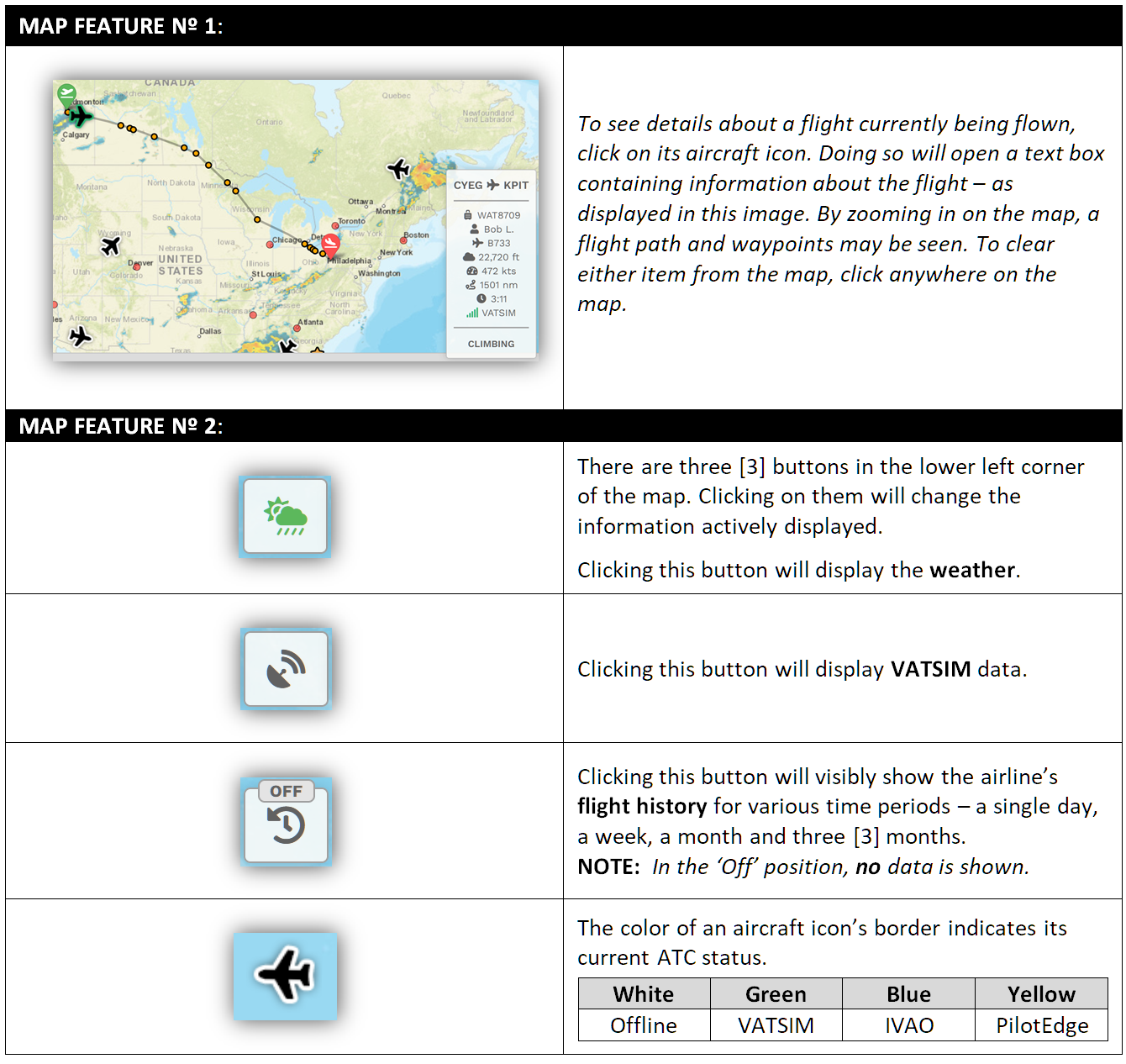Viewport: 1126px width, 1064px height.
Task: Click the red Boston airport dot
Action: 403,240
